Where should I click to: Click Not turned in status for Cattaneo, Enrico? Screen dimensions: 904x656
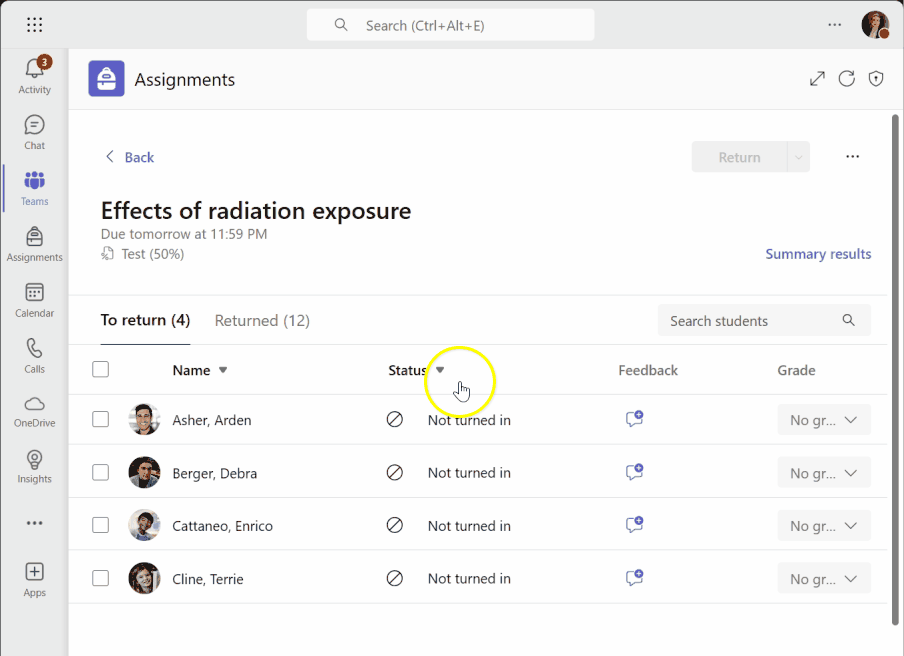[x=469, y=526]
